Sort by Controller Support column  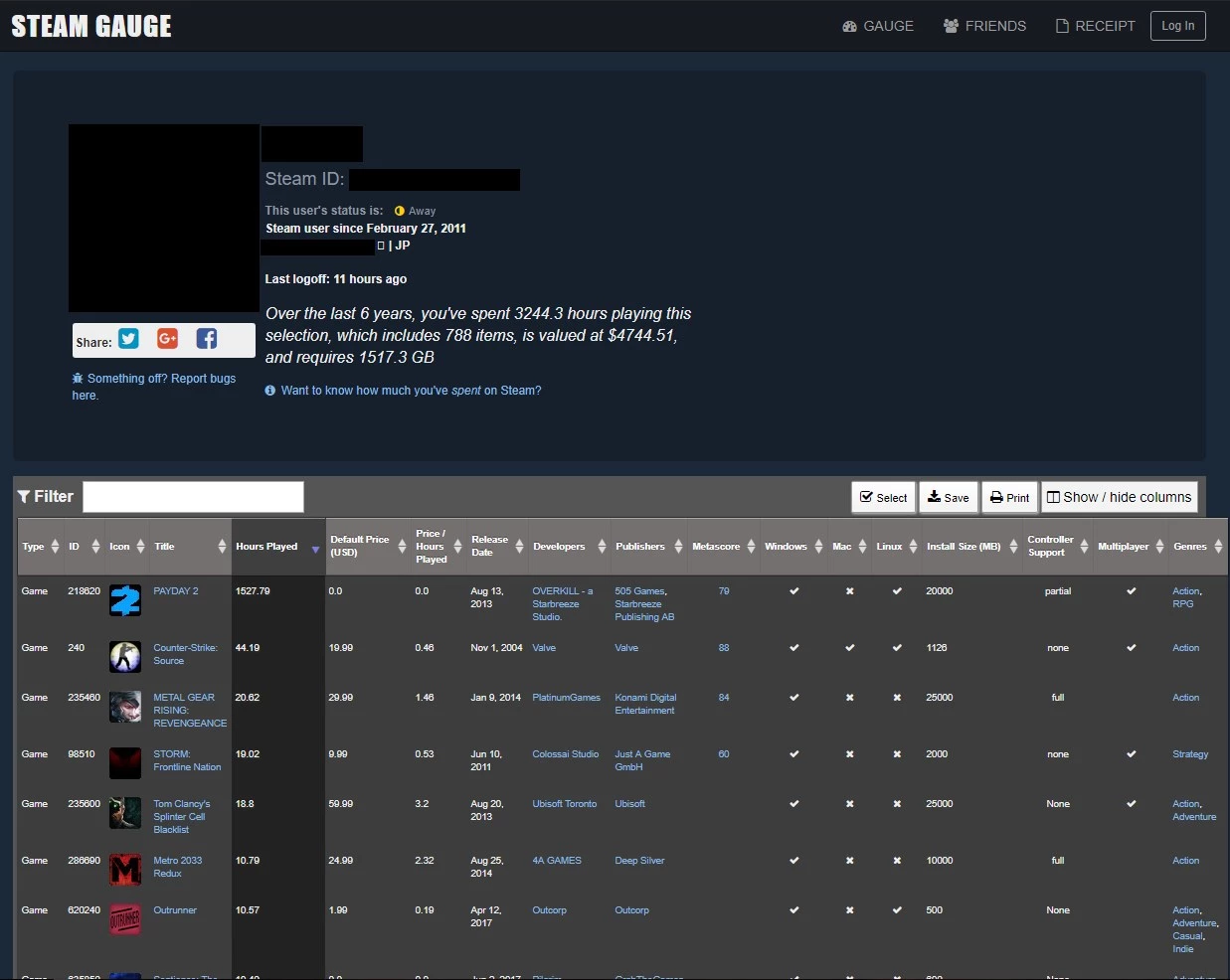pos(1058,547)
